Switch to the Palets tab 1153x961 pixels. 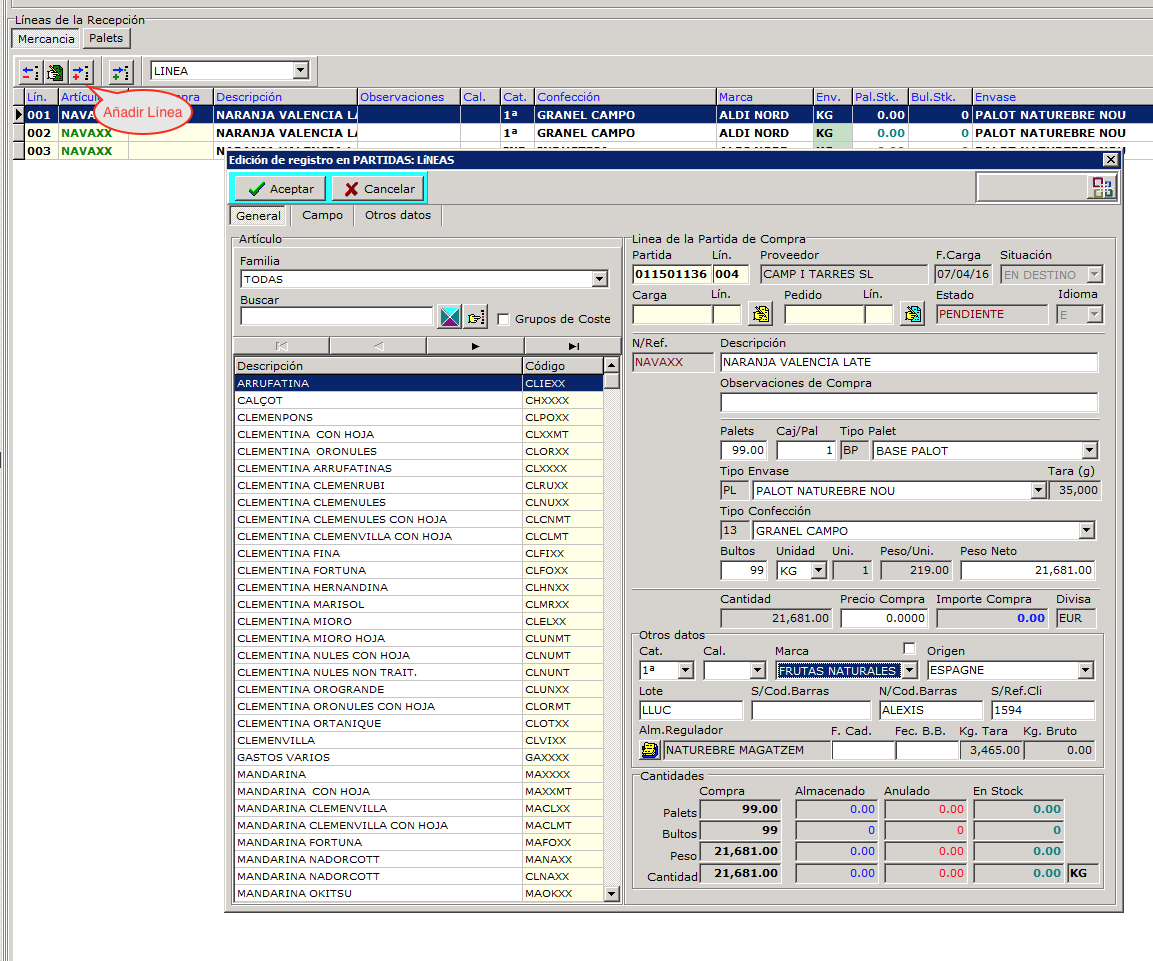pyautogui.click(x=106, y=39)
